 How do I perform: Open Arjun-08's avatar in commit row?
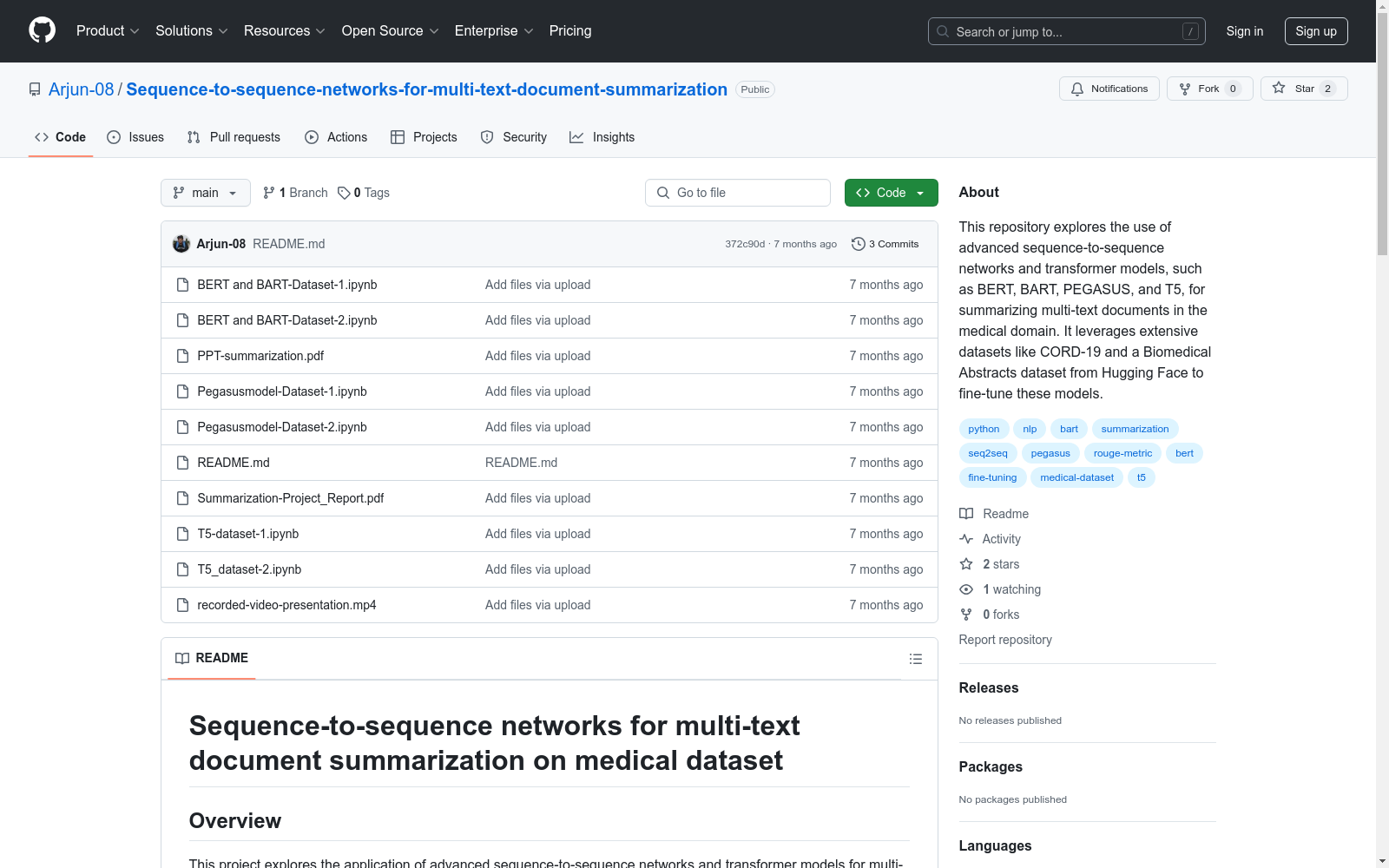pos(181,244)
